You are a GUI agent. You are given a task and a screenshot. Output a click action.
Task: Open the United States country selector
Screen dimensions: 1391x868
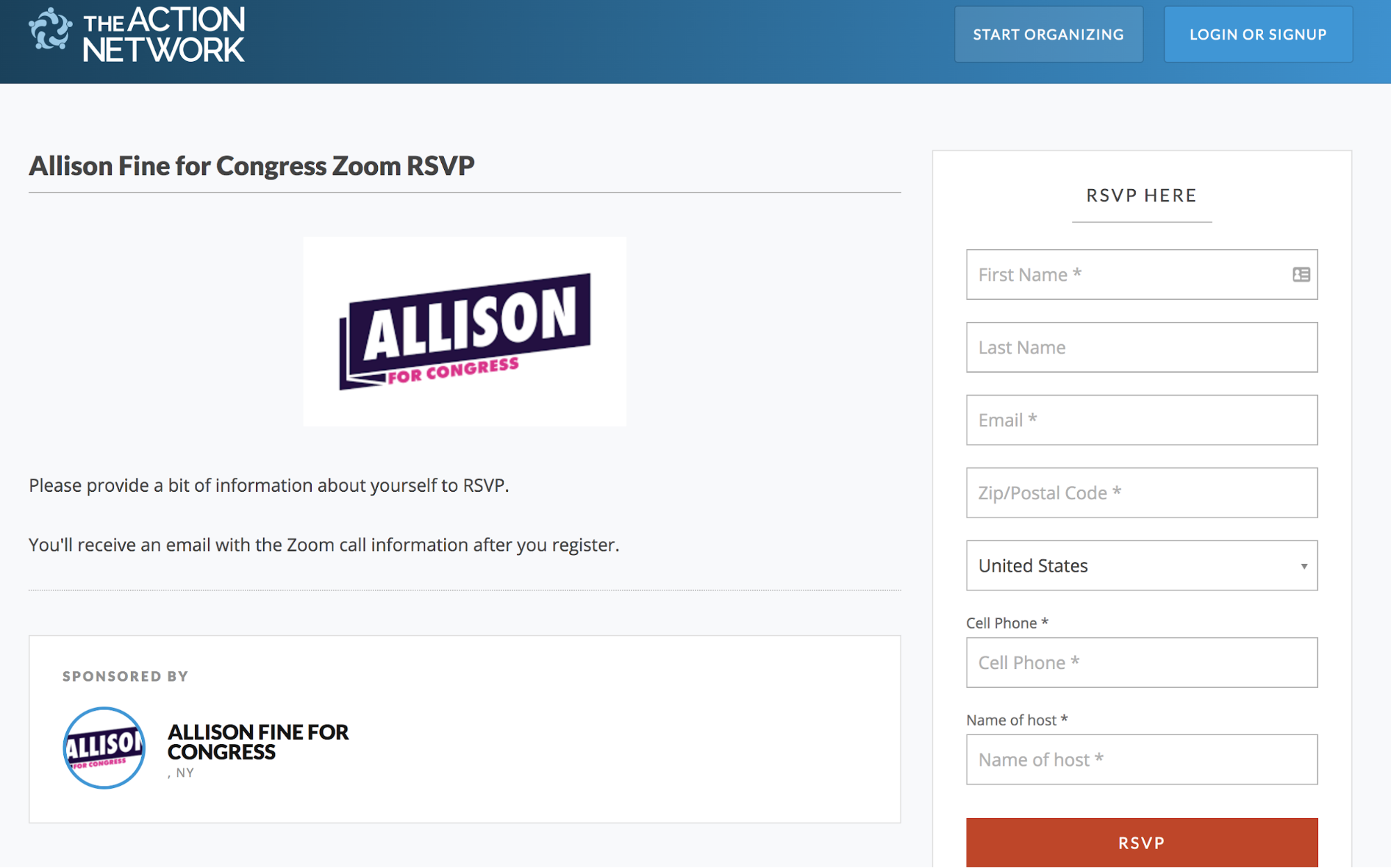click(x=1142, y=565)
